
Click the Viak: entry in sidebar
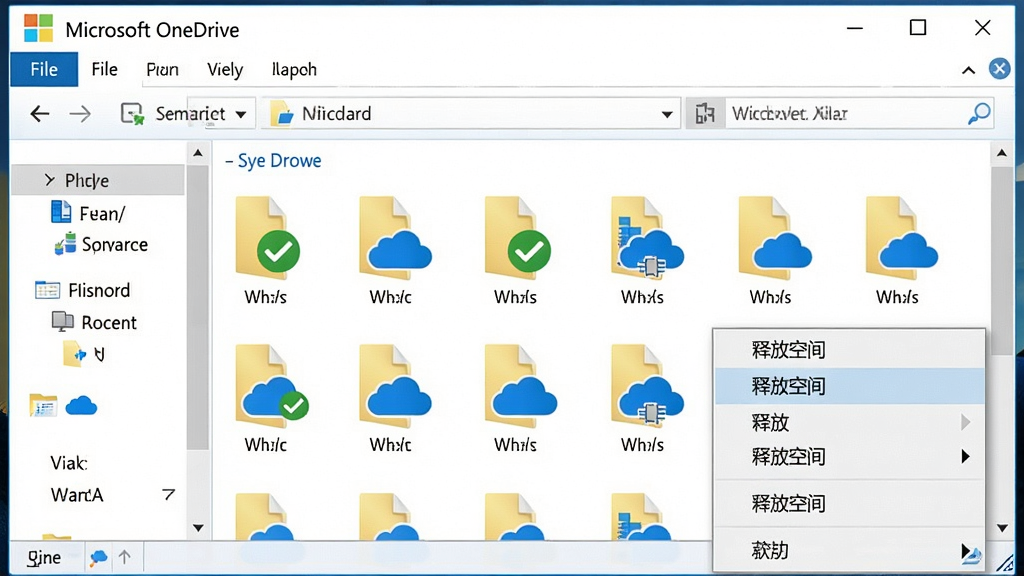(x=69, y=463)
